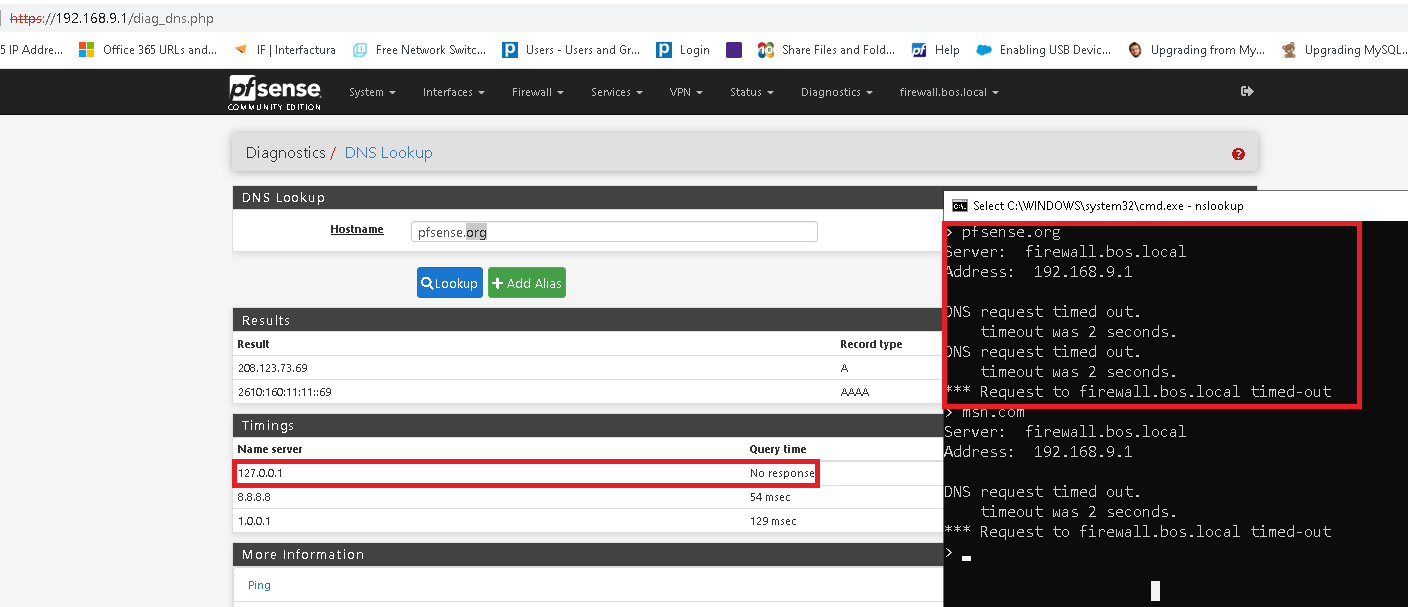Open the Free Network Switch bookmark
This screenshot has height=607, width=1408.
[x=420, y=49]
